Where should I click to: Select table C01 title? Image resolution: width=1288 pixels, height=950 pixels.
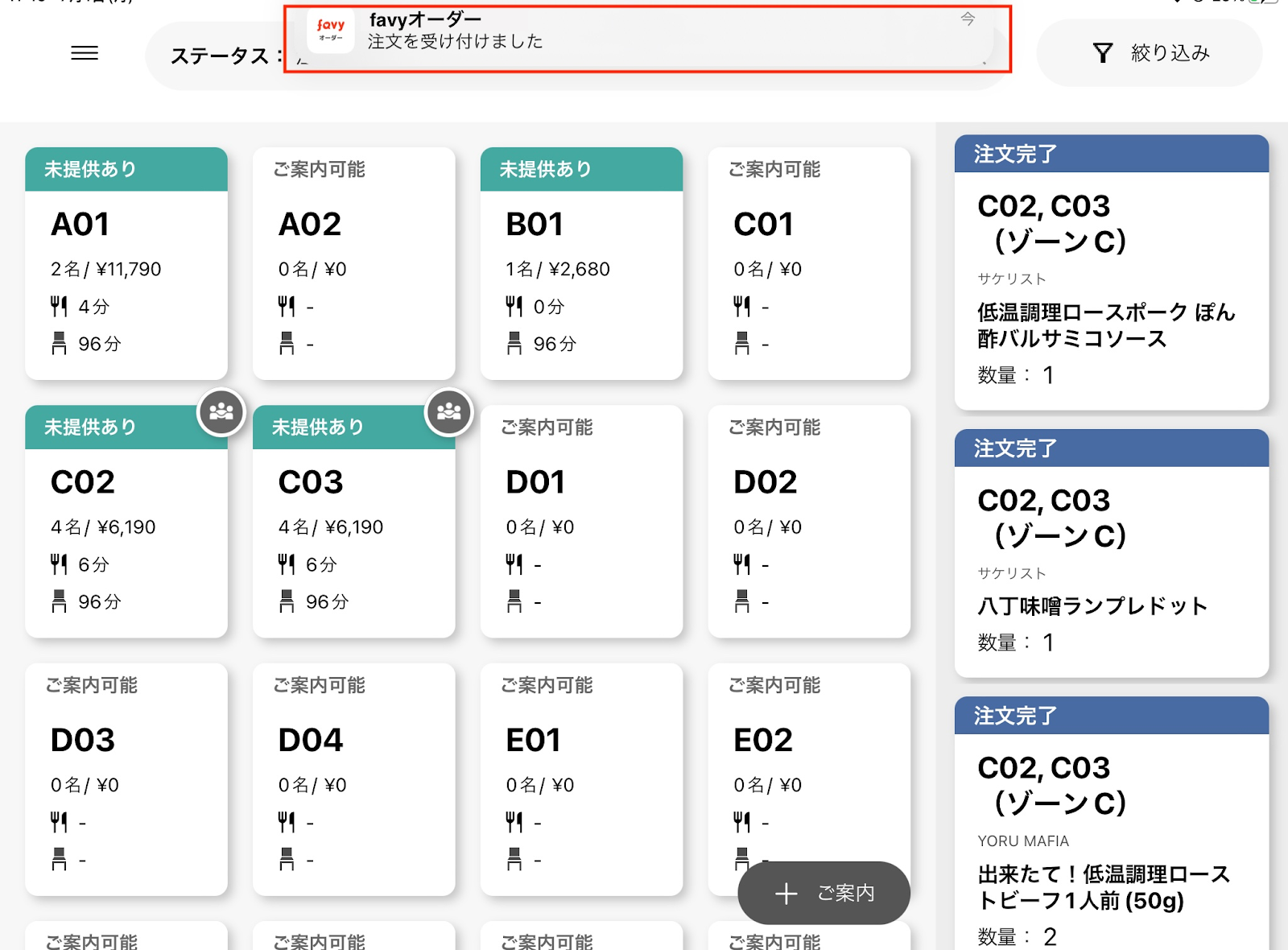click(763, 224)
